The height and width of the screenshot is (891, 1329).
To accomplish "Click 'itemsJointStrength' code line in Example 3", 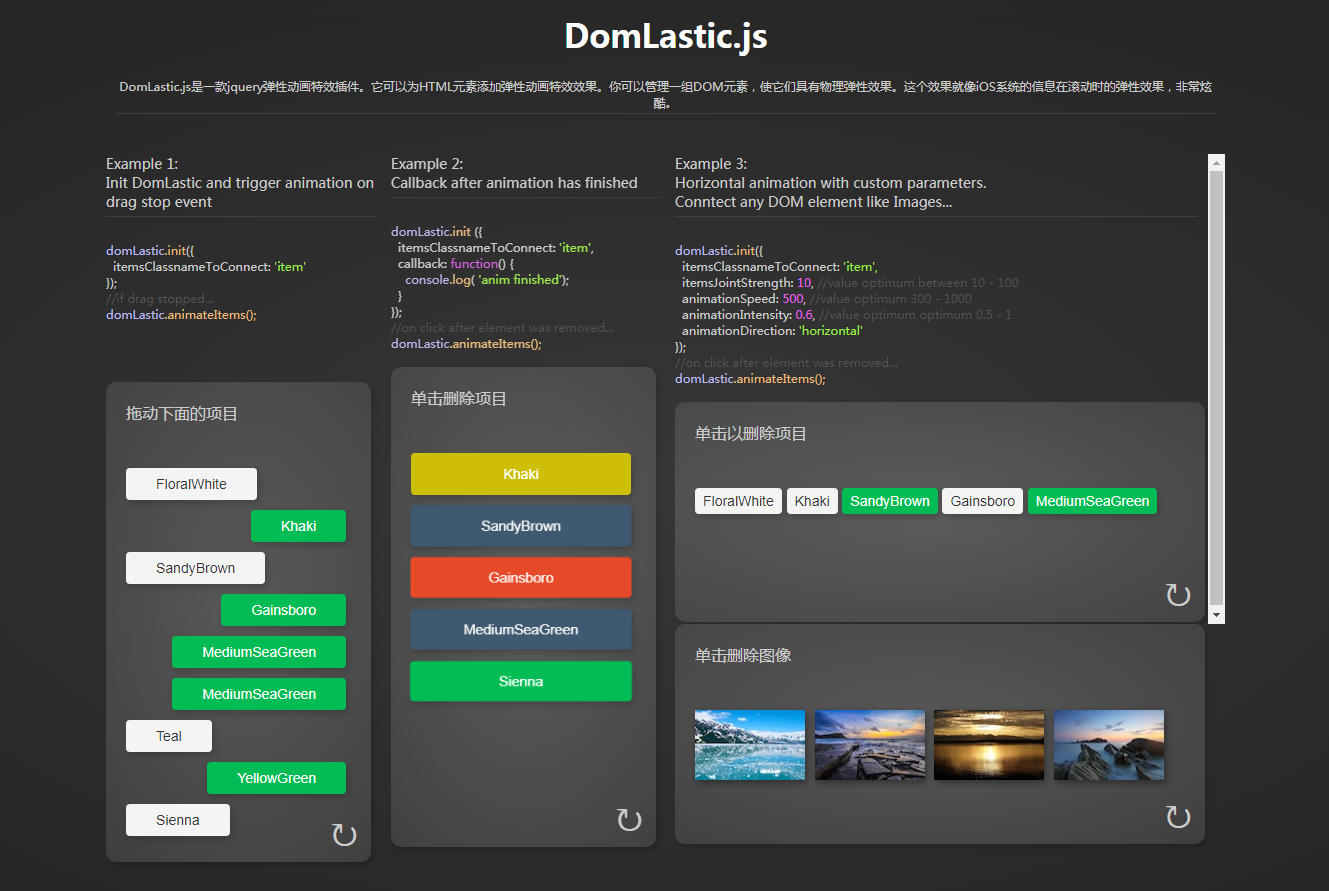I will click(850, 283).
